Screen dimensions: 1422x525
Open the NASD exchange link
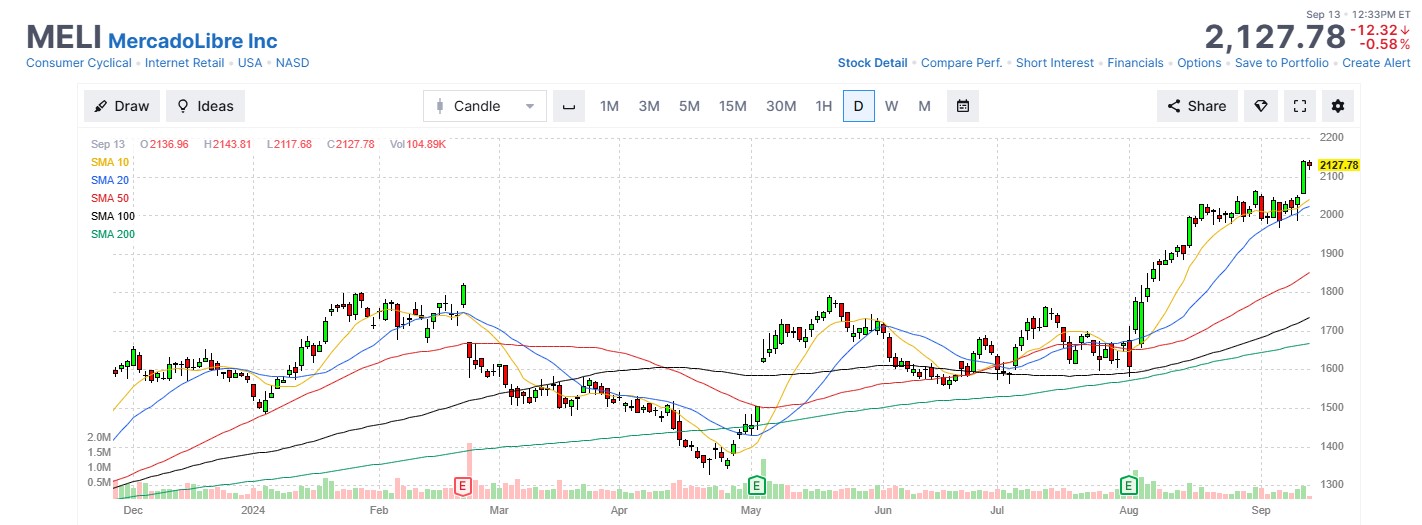[292, 63]
